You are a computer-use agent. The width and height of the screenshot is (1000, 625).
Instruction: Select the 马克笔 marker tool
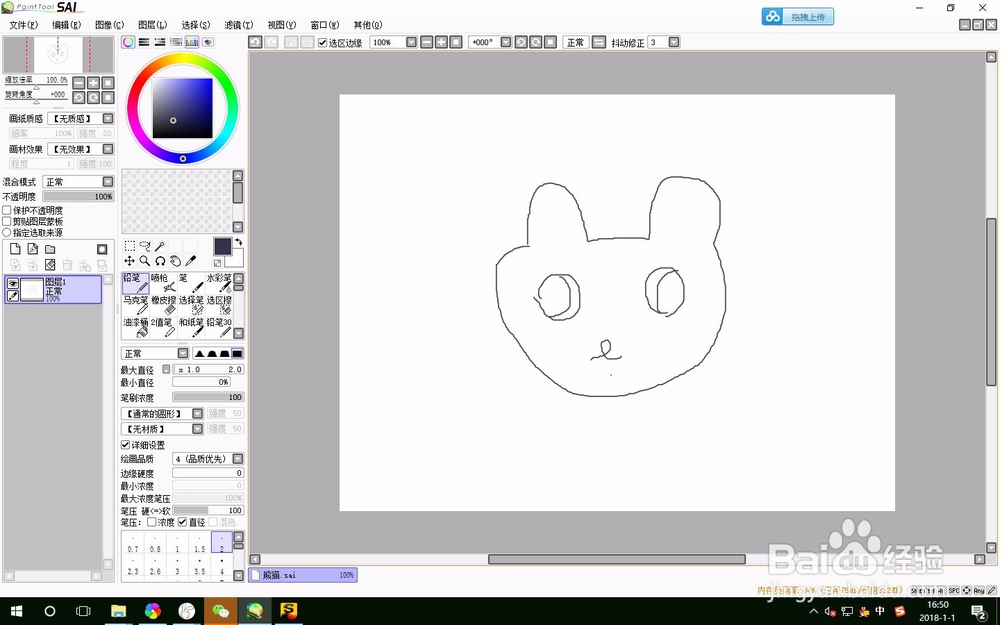click(135, 305)
